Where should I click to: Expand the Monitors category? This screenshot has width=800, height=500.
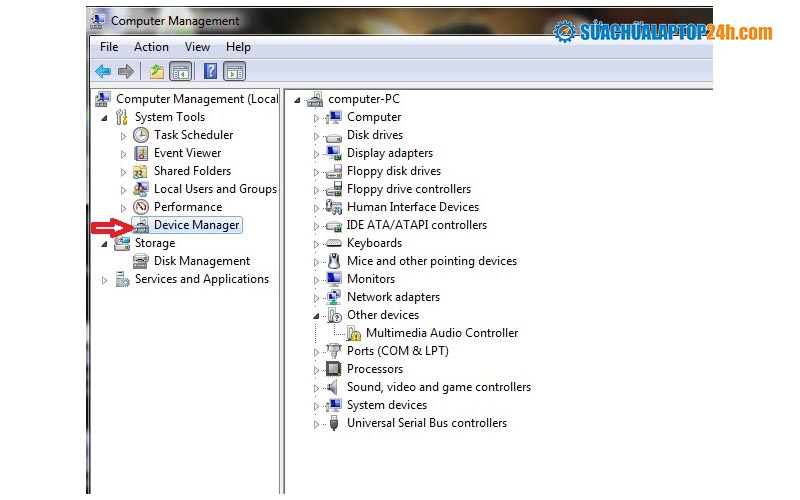pyautogui.click(x=316, y=280)
